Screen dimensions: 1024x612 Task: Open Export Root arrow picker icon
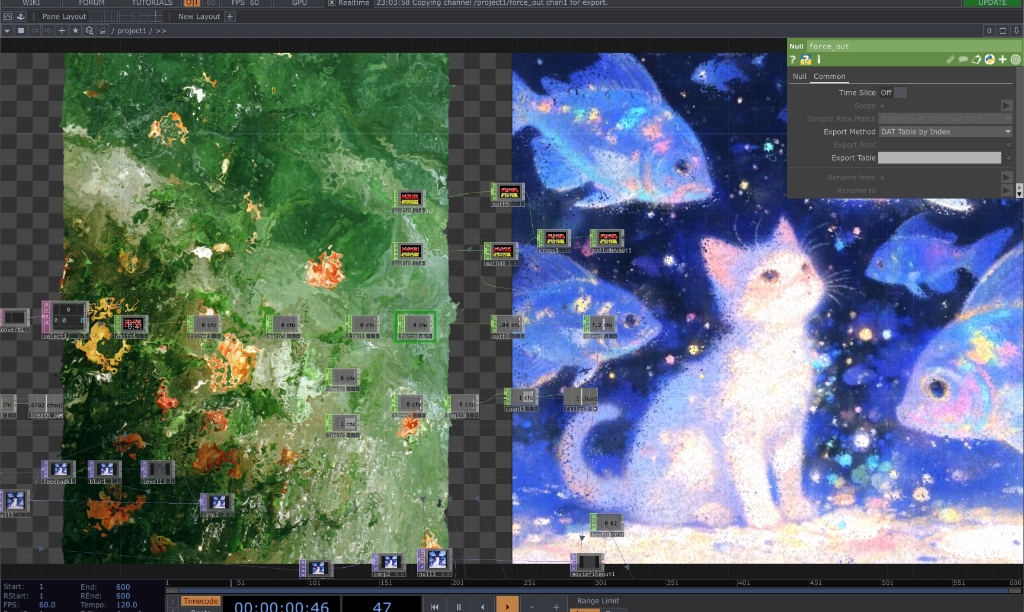coord(1007,144)
